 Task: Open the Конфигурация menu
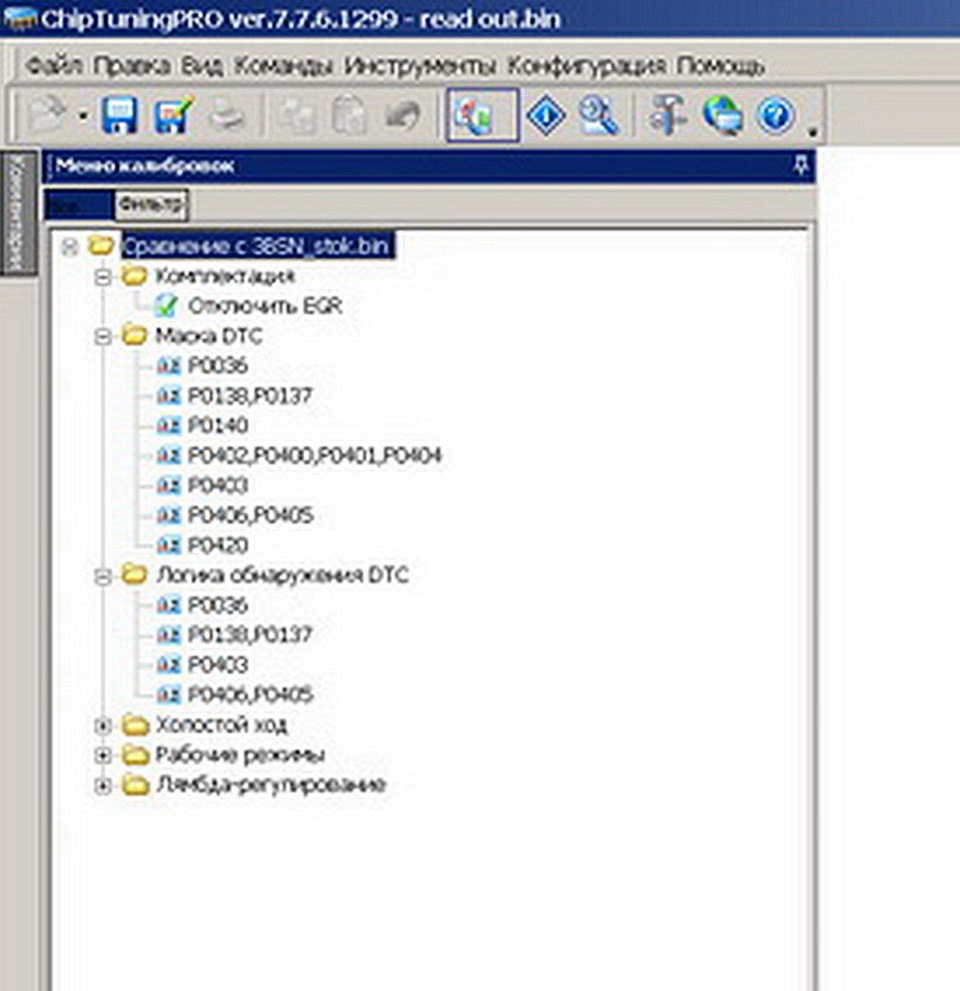click(x=586, y=66)
